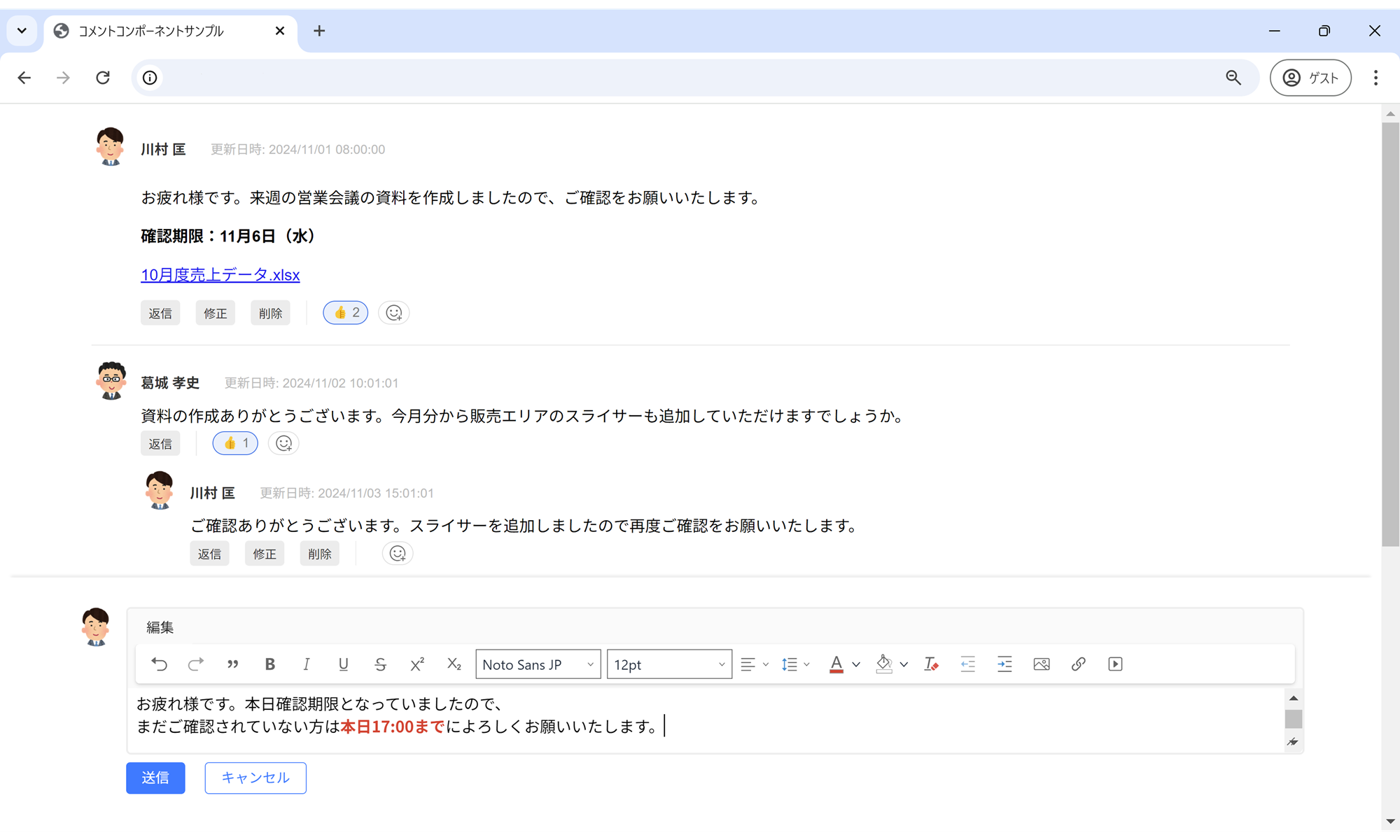Expand the line spacing dropdown arrow

pos(806,664)
